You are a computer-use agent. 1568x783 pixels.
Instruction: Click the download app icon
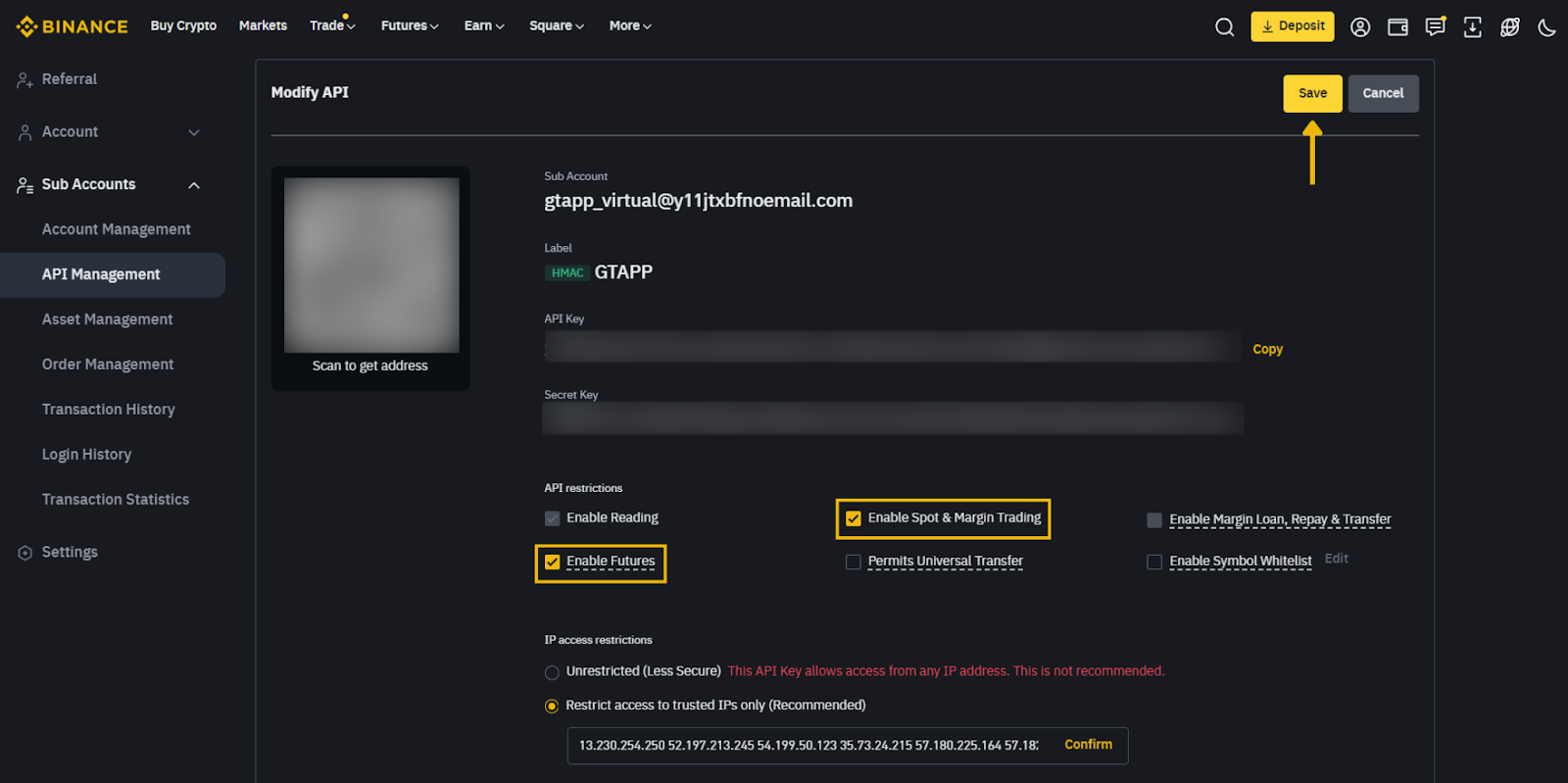click(1472, 27)
